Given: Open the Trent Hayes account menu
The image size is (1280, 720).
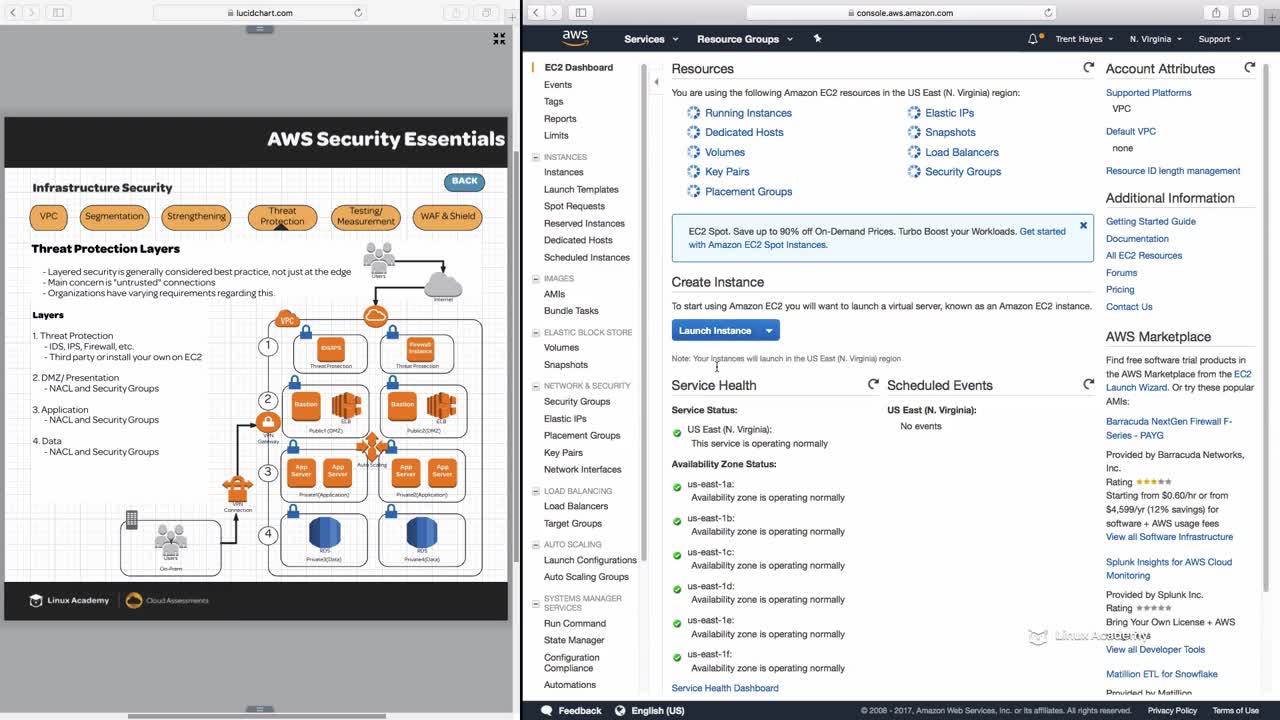Looking at the screenshot, I should (x=1084, y=39).
